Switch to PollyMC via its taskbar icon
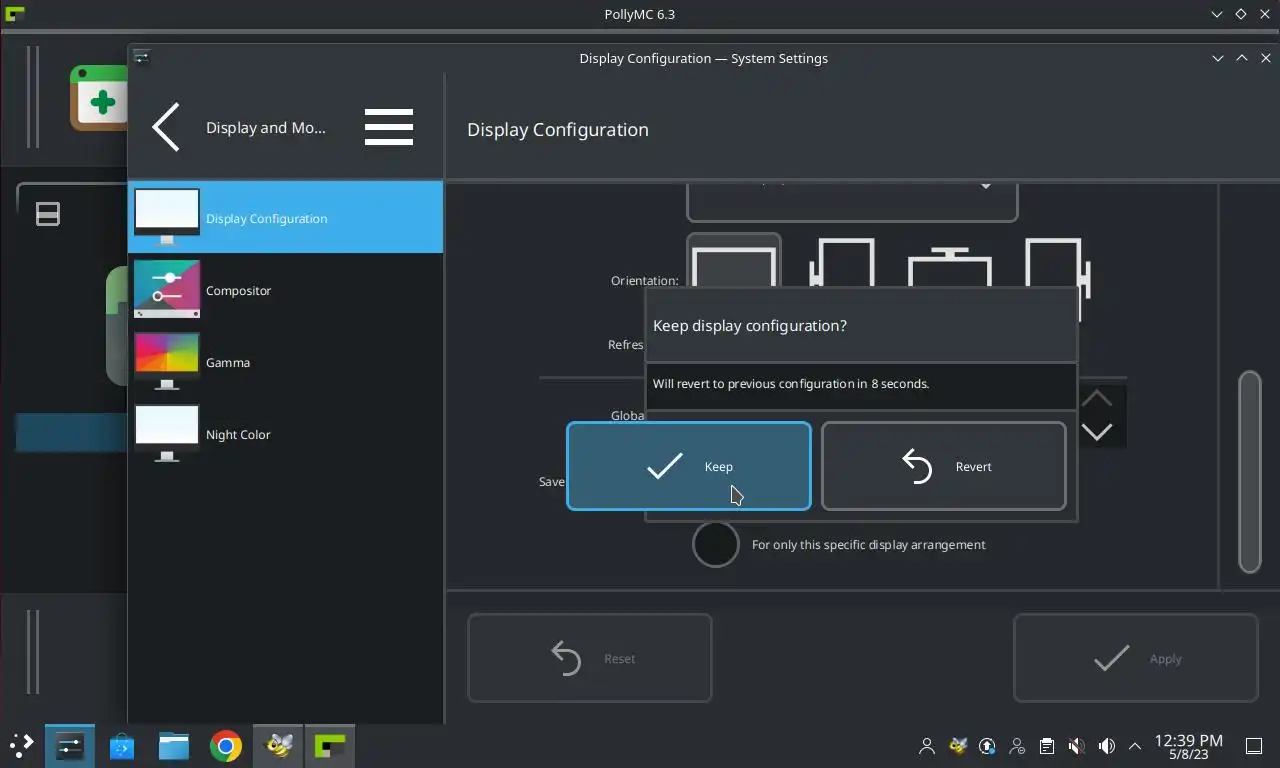 coord(330,745)
